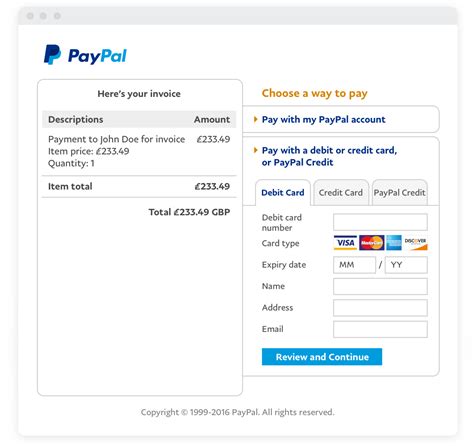Screen dimensions: 474x446
Task: Click the first gray window control dot
Action: 30,16
